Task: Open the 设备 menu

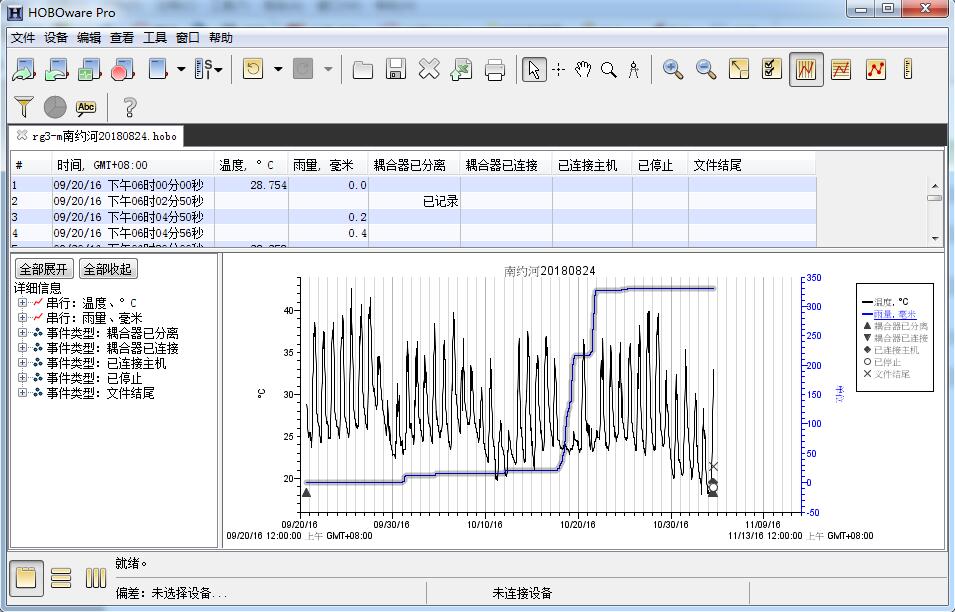Action: pyautogui.click(x=56, y=38)
